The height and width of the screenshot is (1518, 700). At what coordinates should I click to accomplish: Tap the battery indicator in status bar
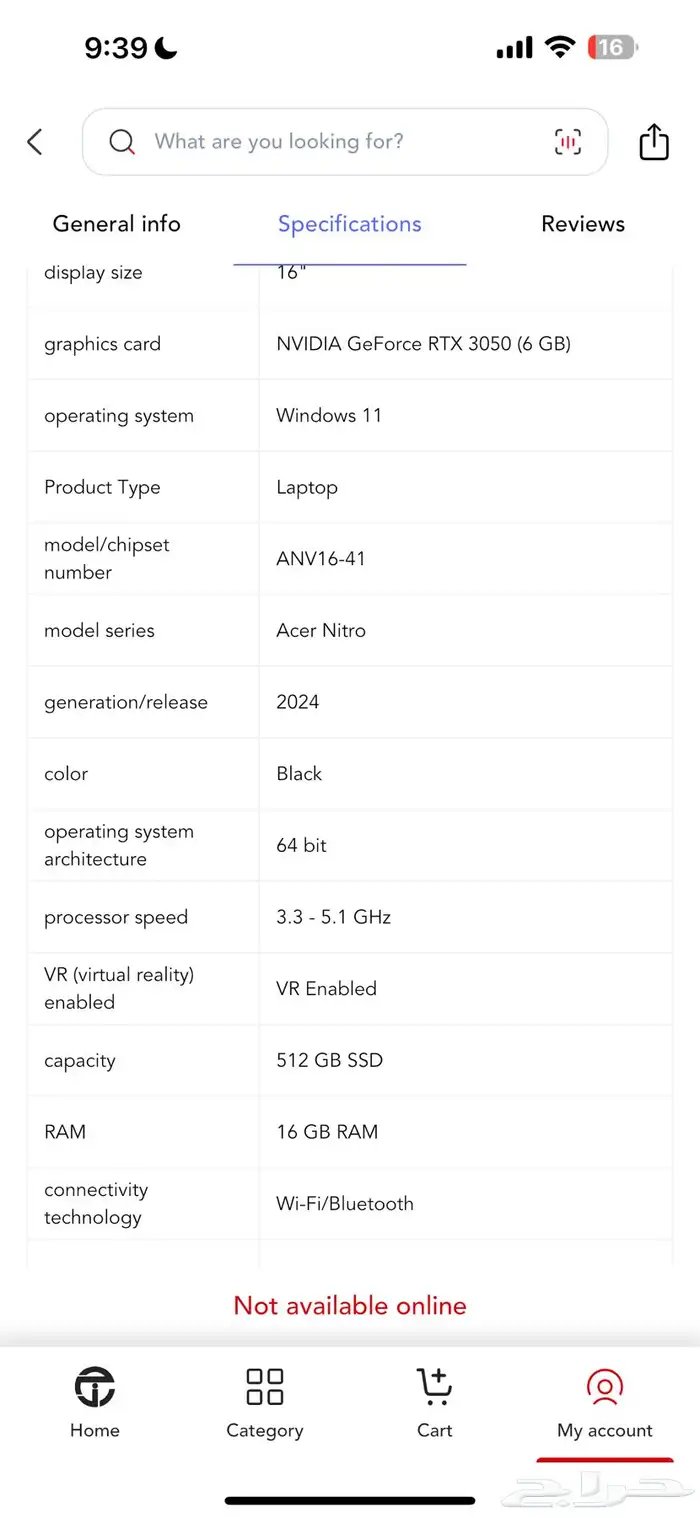pos(612,47)
